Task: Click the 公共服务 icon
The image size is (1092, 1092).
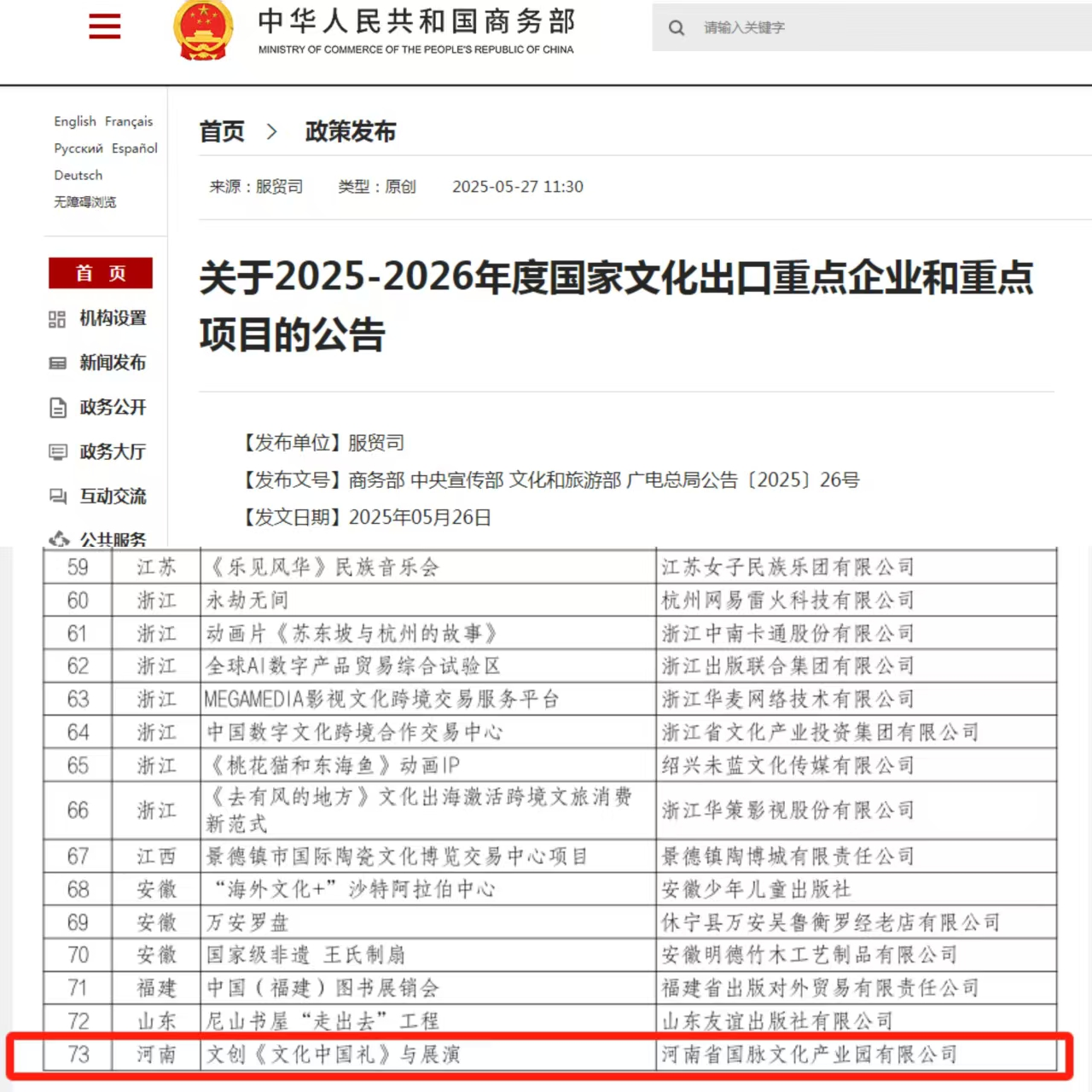Action: [58, 539]
